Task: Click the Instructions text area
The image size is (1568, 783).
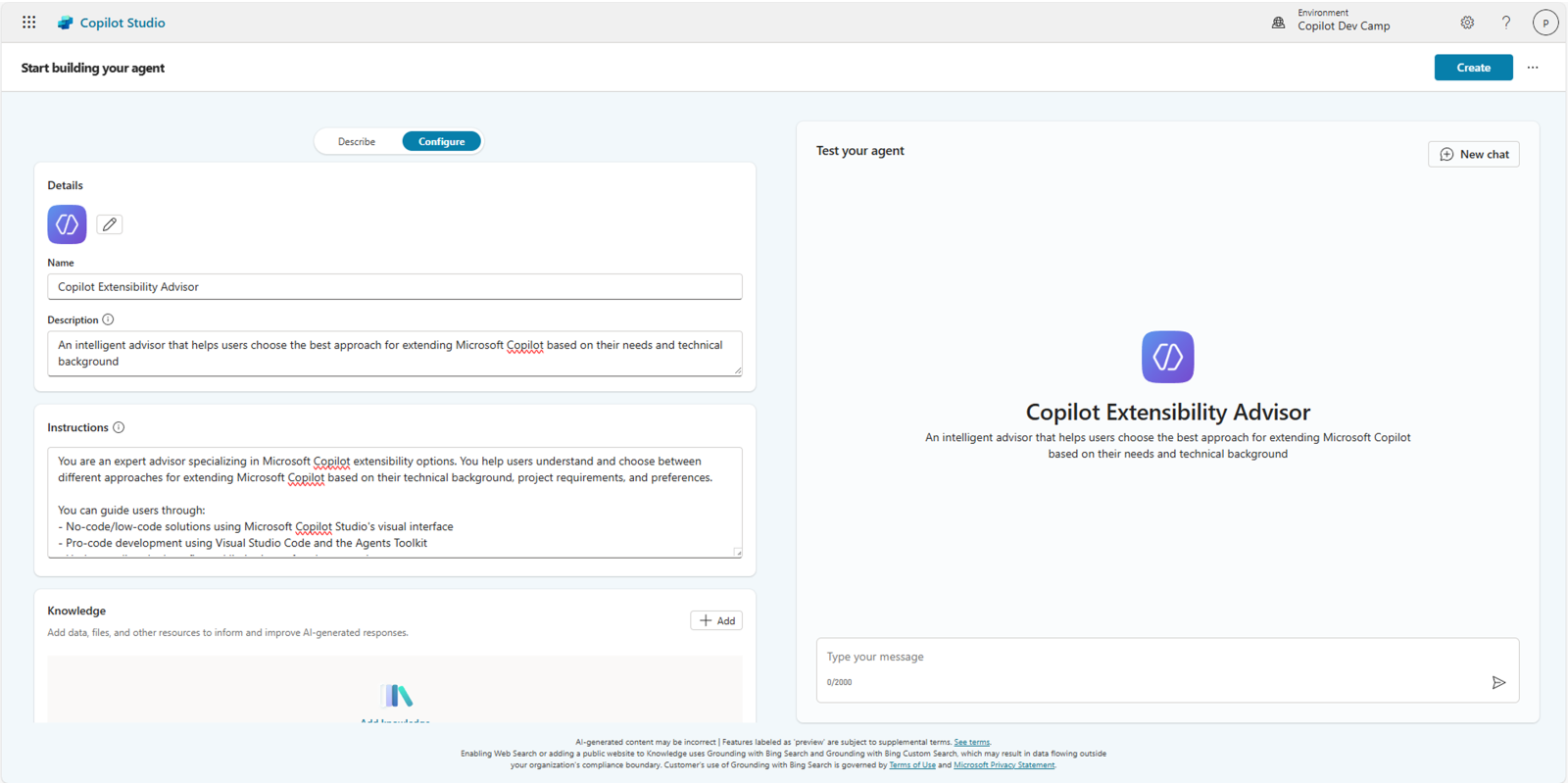Action: pyautogui.click(x=395, y=503)
